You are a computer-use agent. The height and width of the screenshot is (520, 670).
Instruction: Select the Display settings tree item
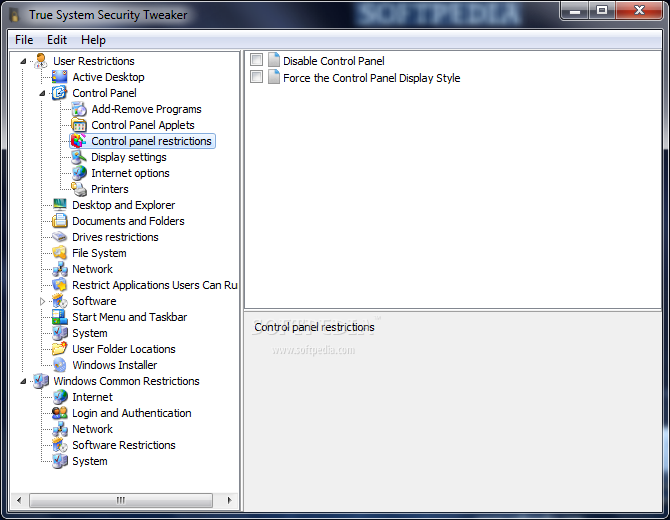pos(129,157)
